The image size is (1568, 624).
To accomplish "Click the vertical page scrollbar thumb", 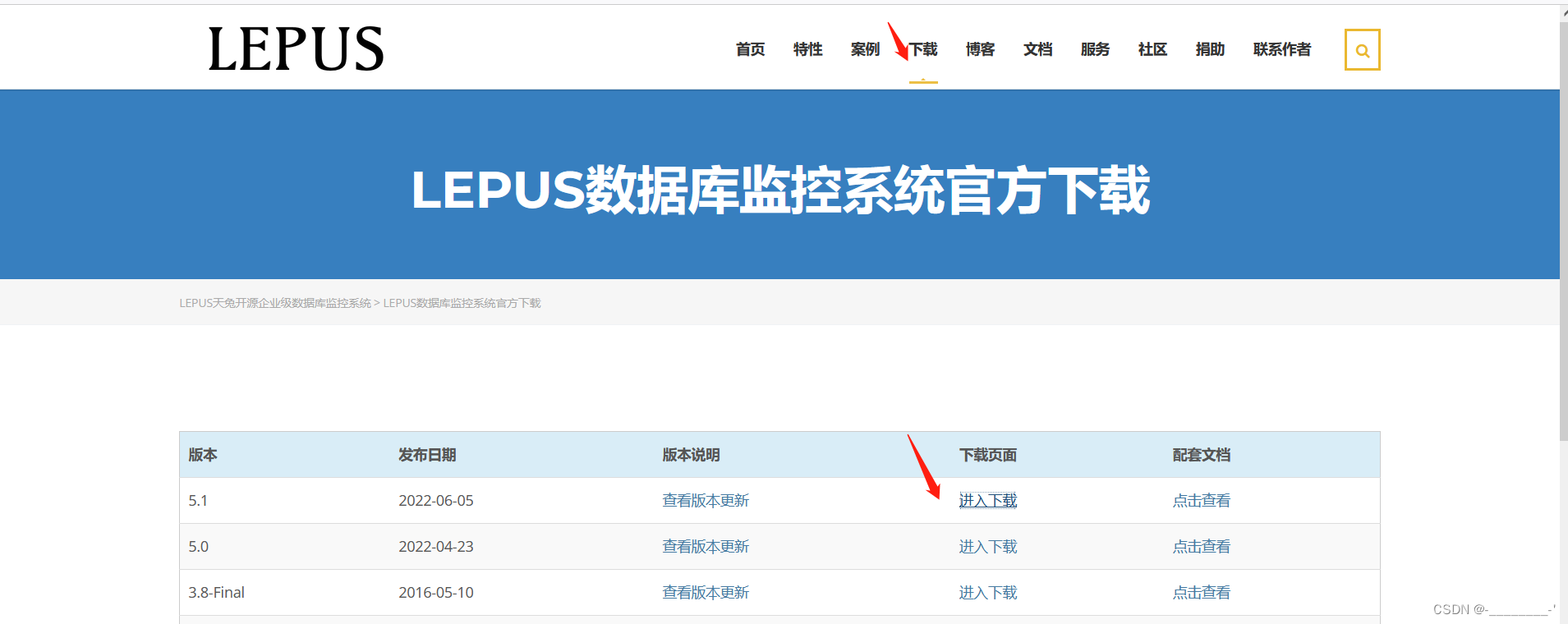I will (x=1564, y=232).
